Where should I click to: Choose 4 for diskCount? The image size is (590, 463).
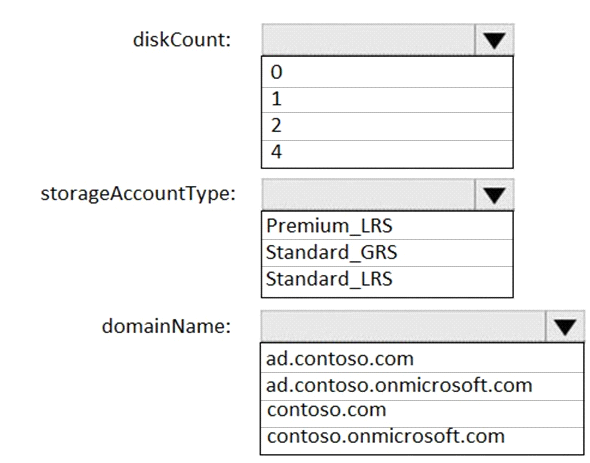coord(387,154)
